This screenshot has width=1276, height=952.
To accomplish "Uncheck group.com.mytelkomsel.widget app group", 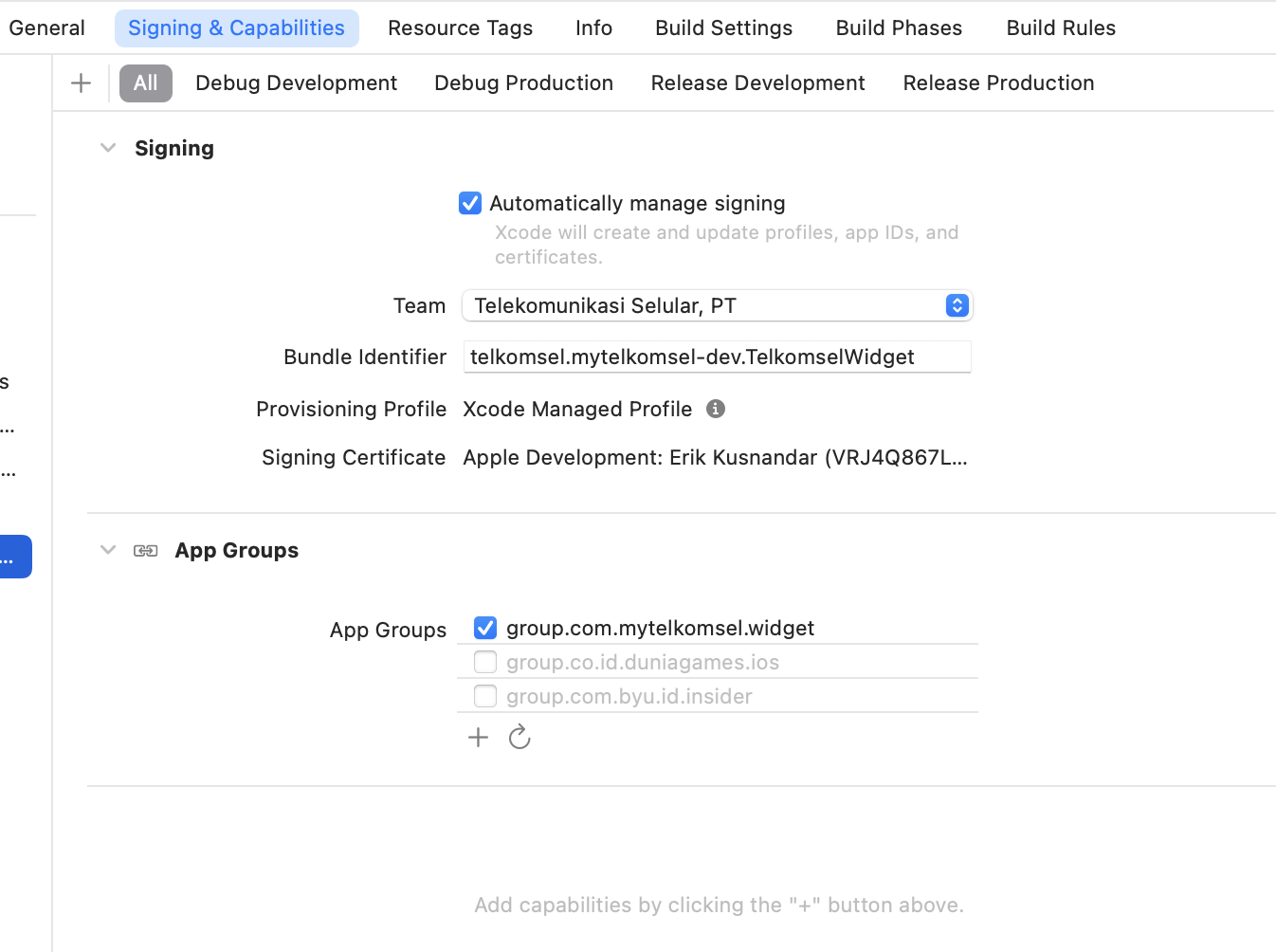I will (485, 628).
